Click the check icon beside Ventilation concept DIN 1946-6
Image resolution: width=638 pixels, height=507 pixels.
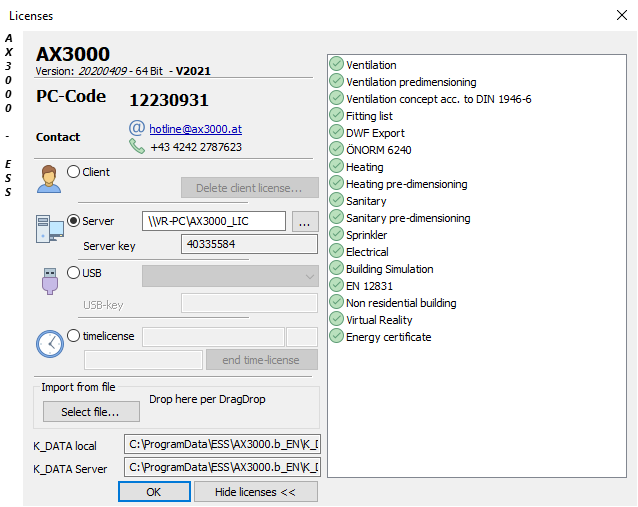pyautogui.click(x=336, y=98)
